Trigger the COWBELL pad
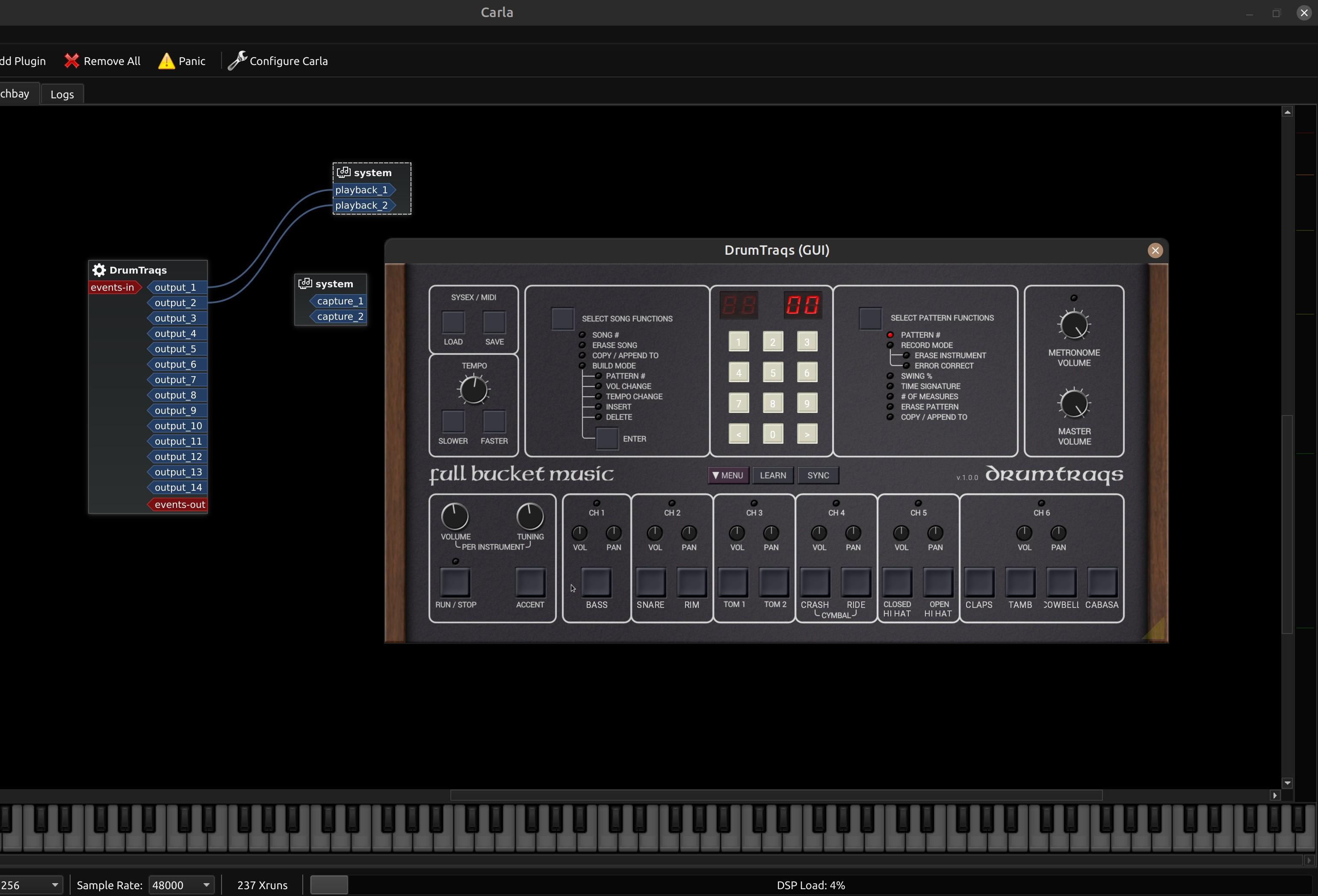Viewport: 1318px width, 896px height. pos(1061,582)
